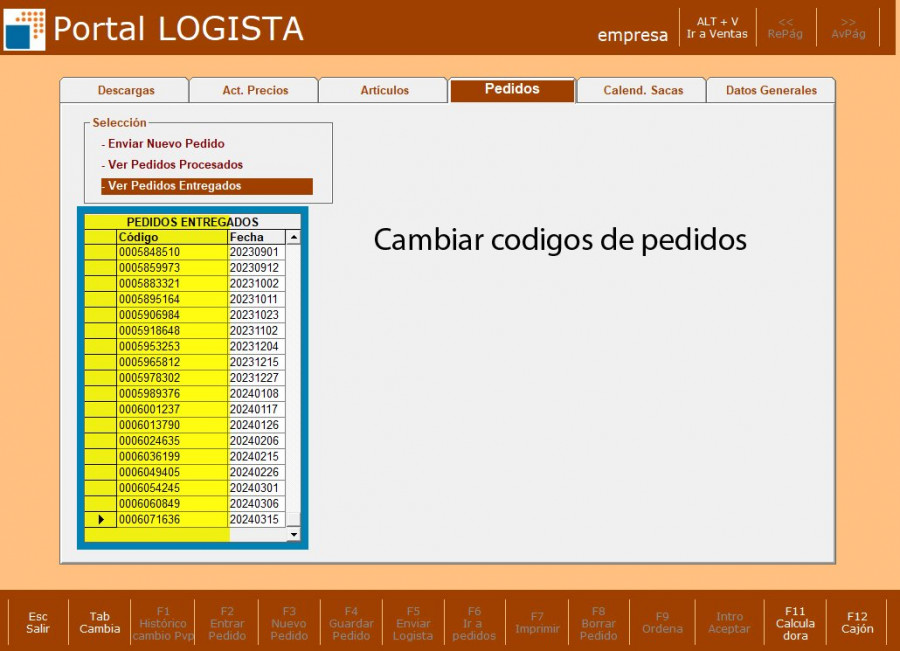This screenshot has width=900, height=651.
Task: Click the Esc Salir button
Action: [x=38, y=623]
